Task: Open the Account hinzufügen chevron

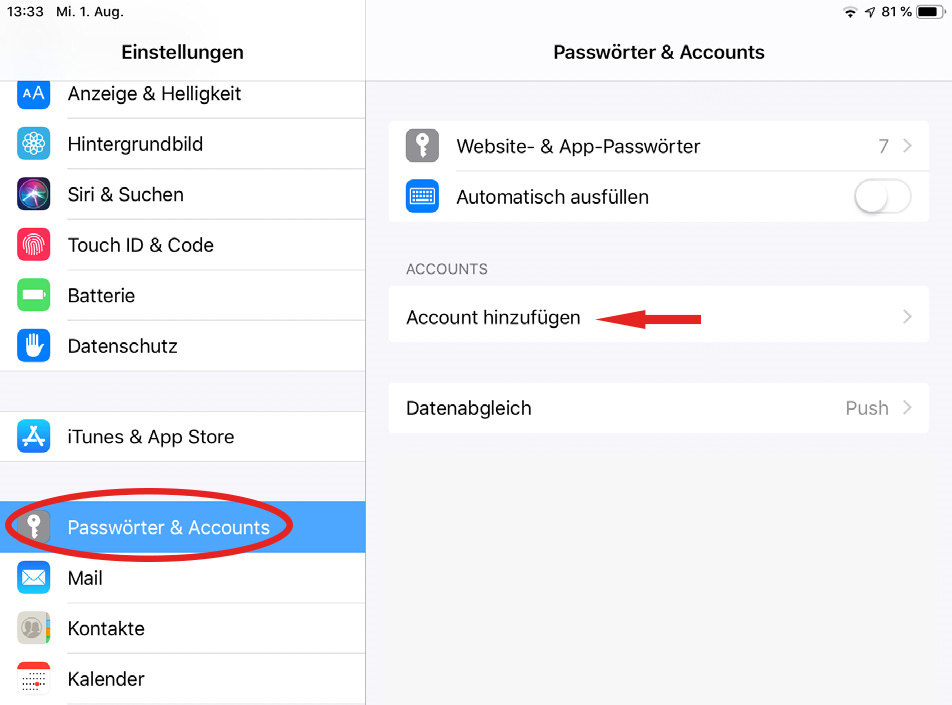Action: pos(908,317)
